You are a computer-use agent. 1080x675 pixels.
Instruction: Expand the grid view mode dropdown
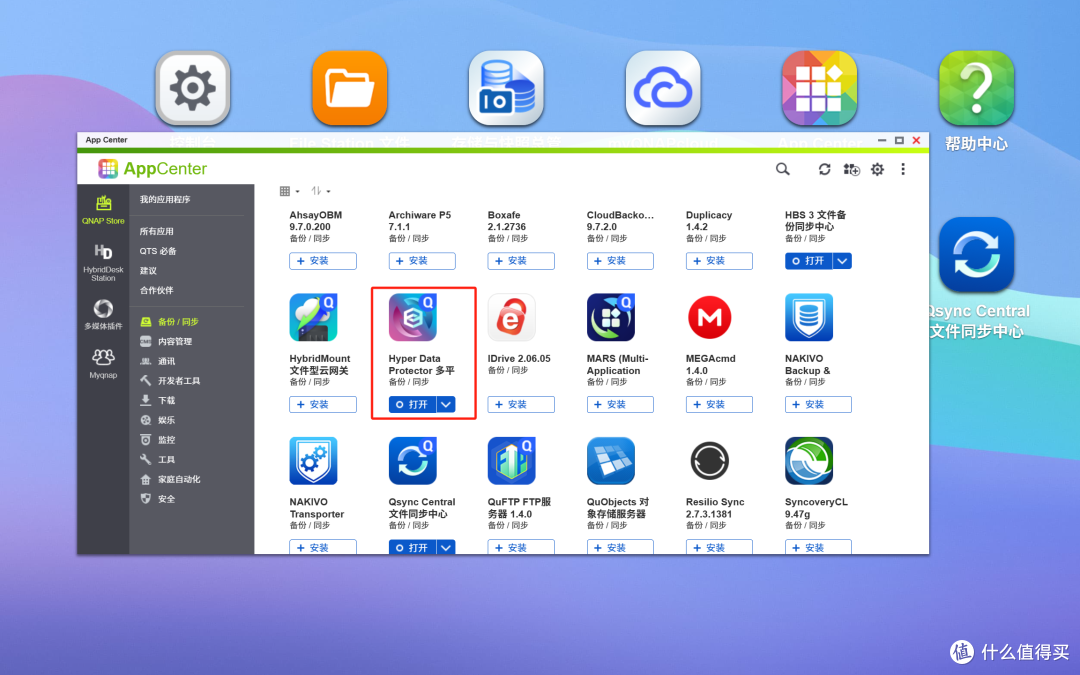289,191
